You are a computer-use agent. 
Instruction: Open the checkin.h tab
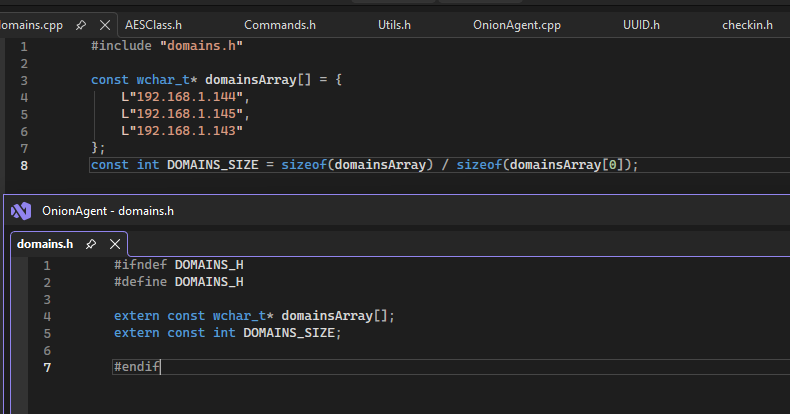tap(747, 25)
